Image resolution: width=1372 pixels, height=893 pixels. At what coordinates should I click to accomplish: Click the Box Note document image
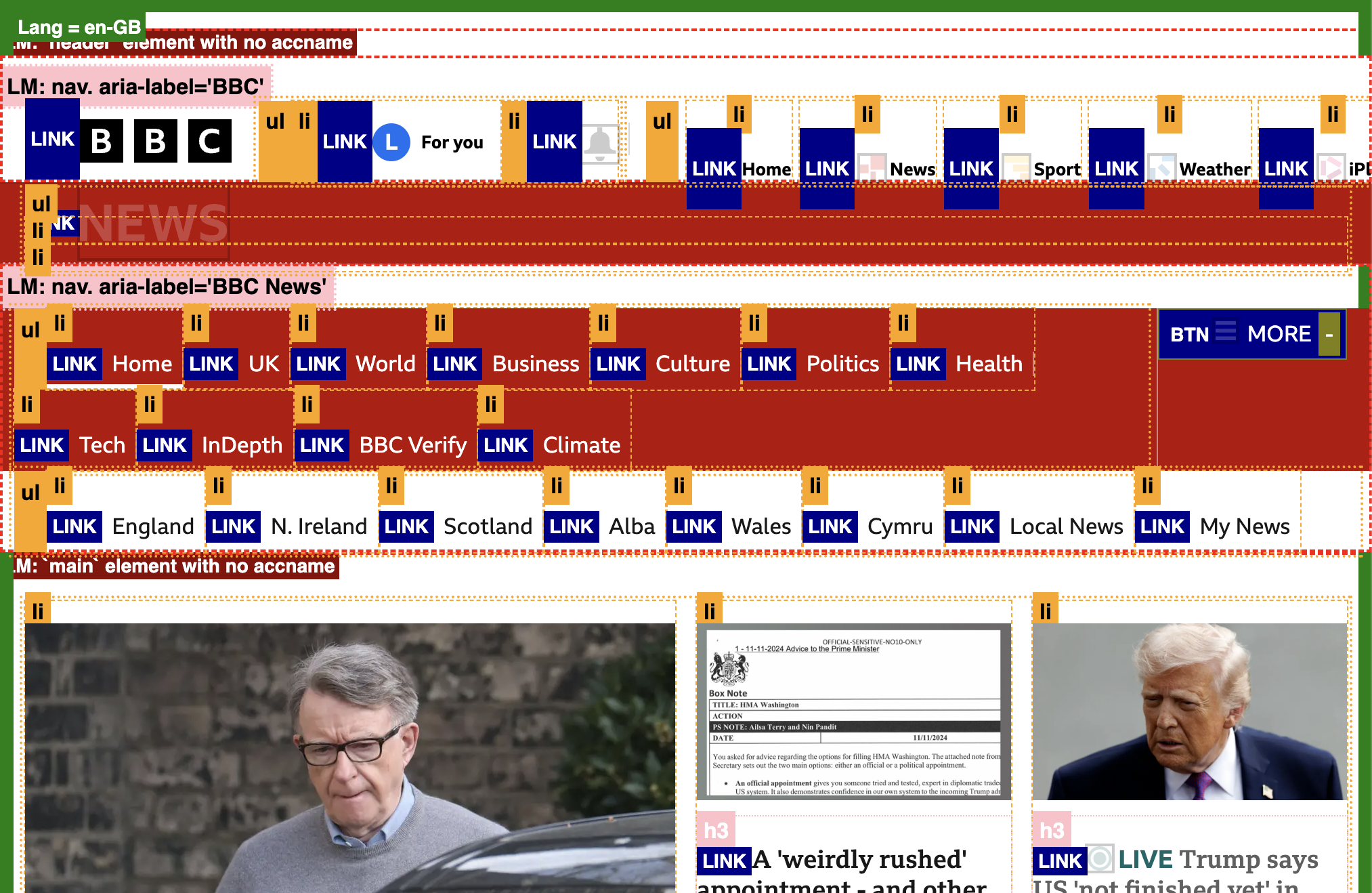853,711
